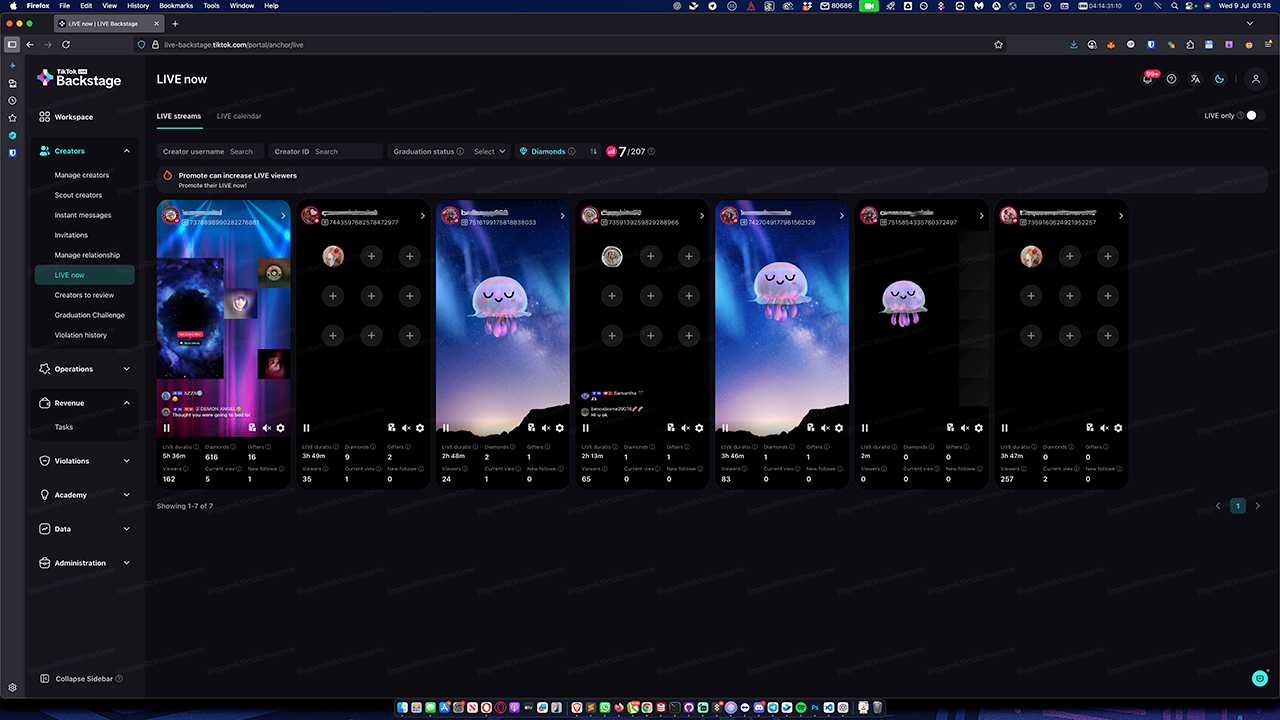This screenshot has width=1280, height=720.
Task: Expand the Operations section in sidebar
Action: pyautogui.click(x=85, y=369)
